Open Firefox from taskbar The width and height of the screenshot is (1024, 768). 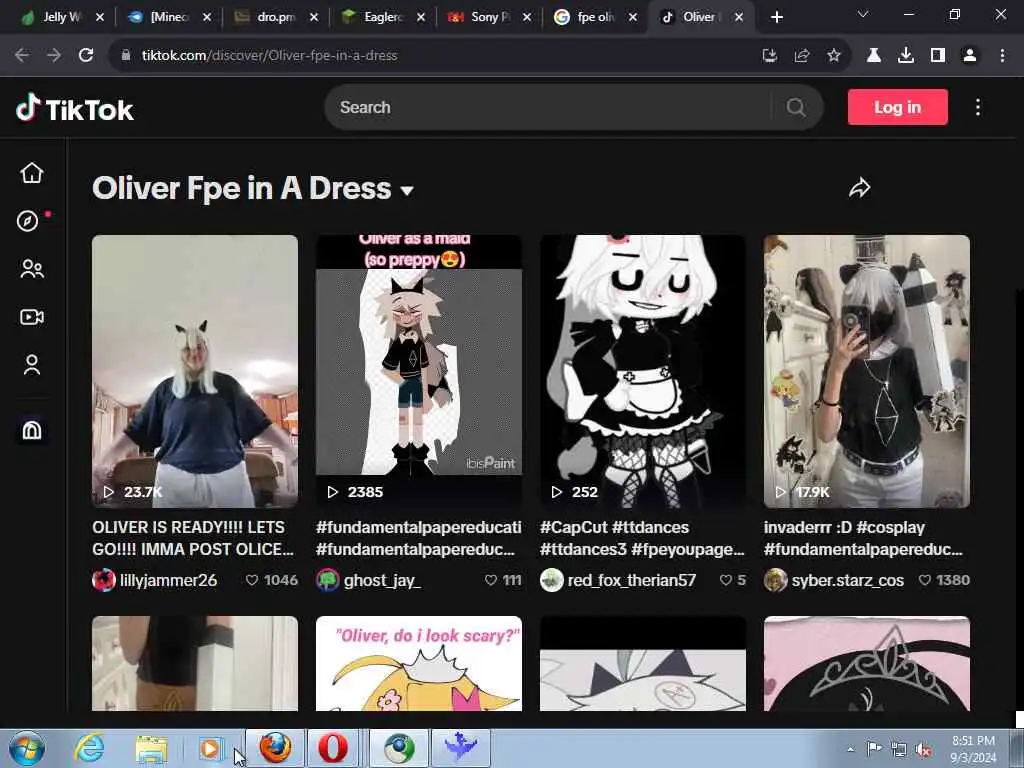(x=275, y=748)
